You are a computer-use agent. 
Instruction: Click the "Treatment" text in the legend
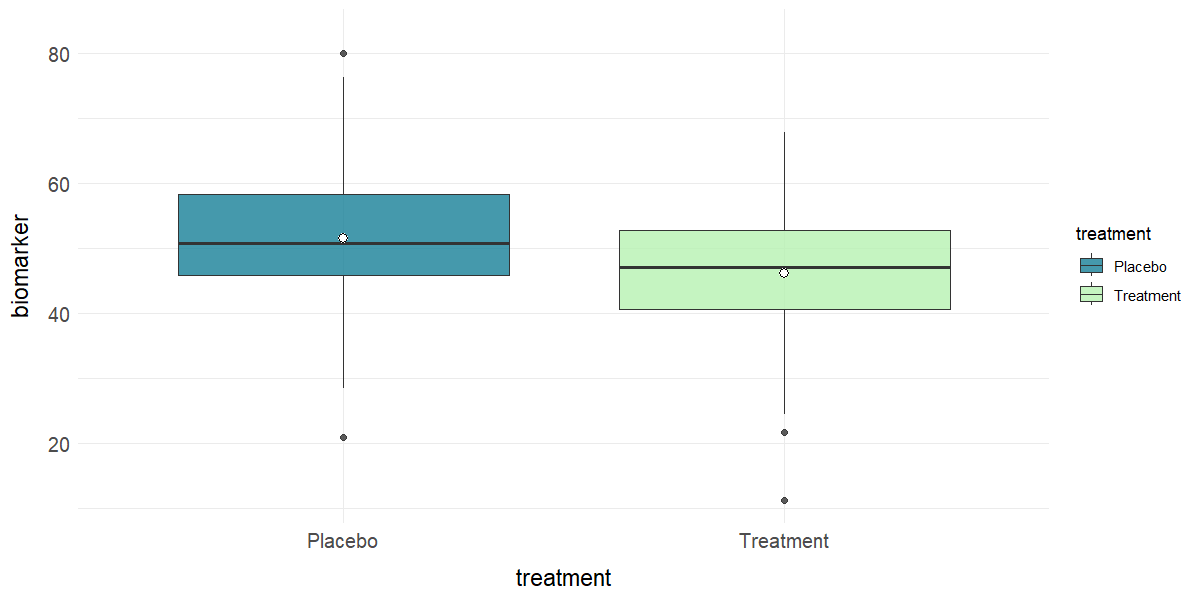click(x=1147, y=296)
